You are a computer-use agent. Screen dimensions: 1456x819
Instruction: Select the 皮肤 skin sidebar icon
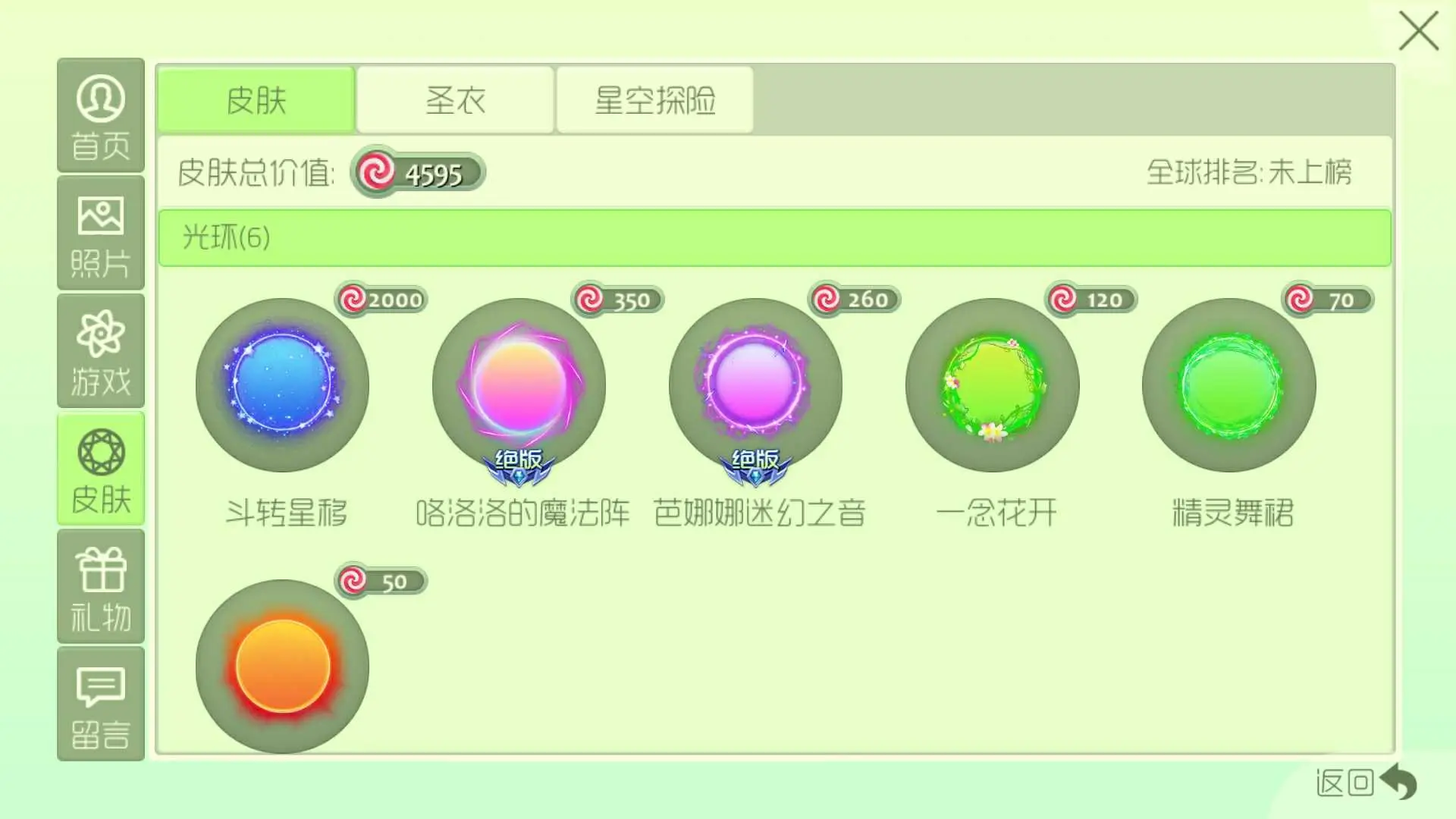(101, 469)
